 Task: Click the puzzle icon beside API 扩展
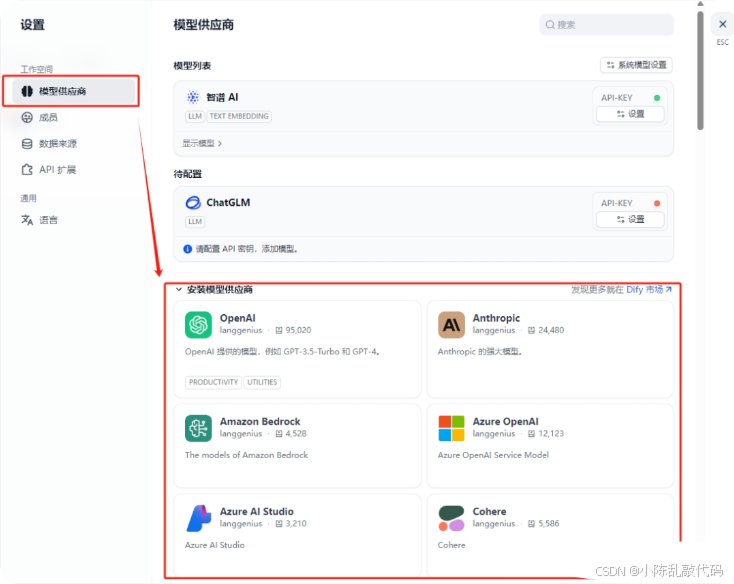tap(27, 169)
